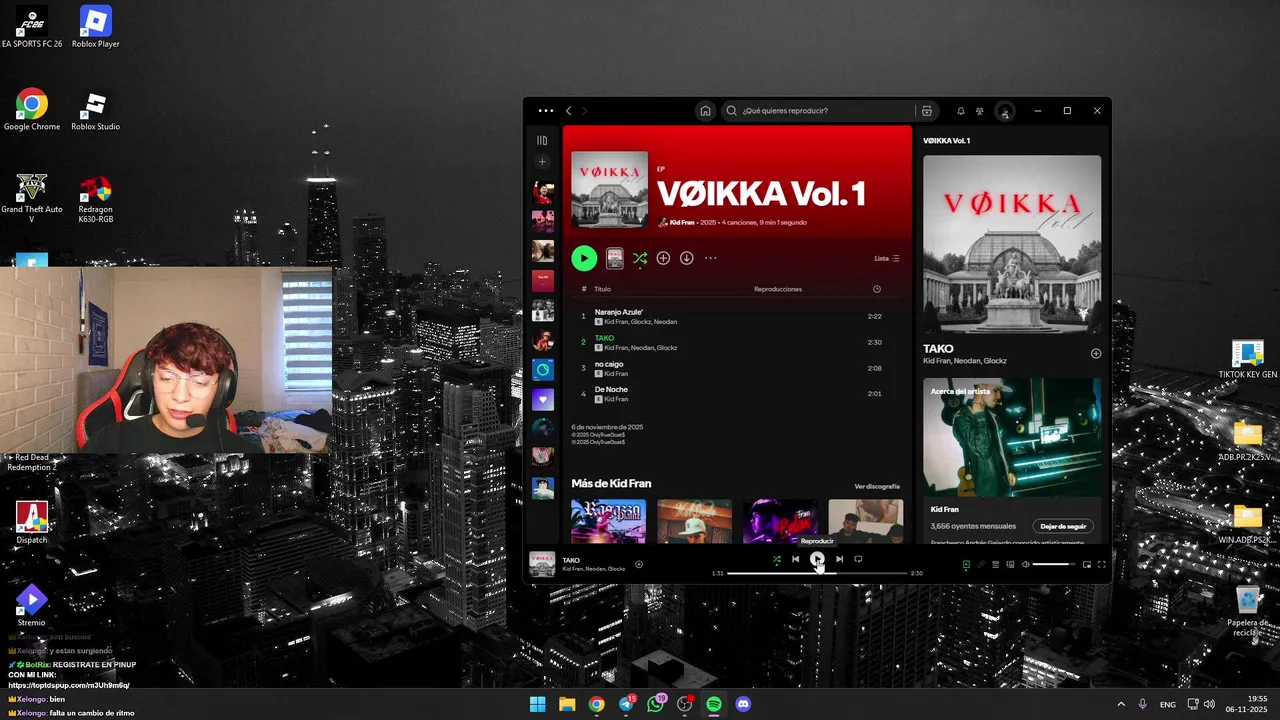The height and width of the screenshot is (720, 1280).
Task: Click the song progress bar
Action: (817, 573)
